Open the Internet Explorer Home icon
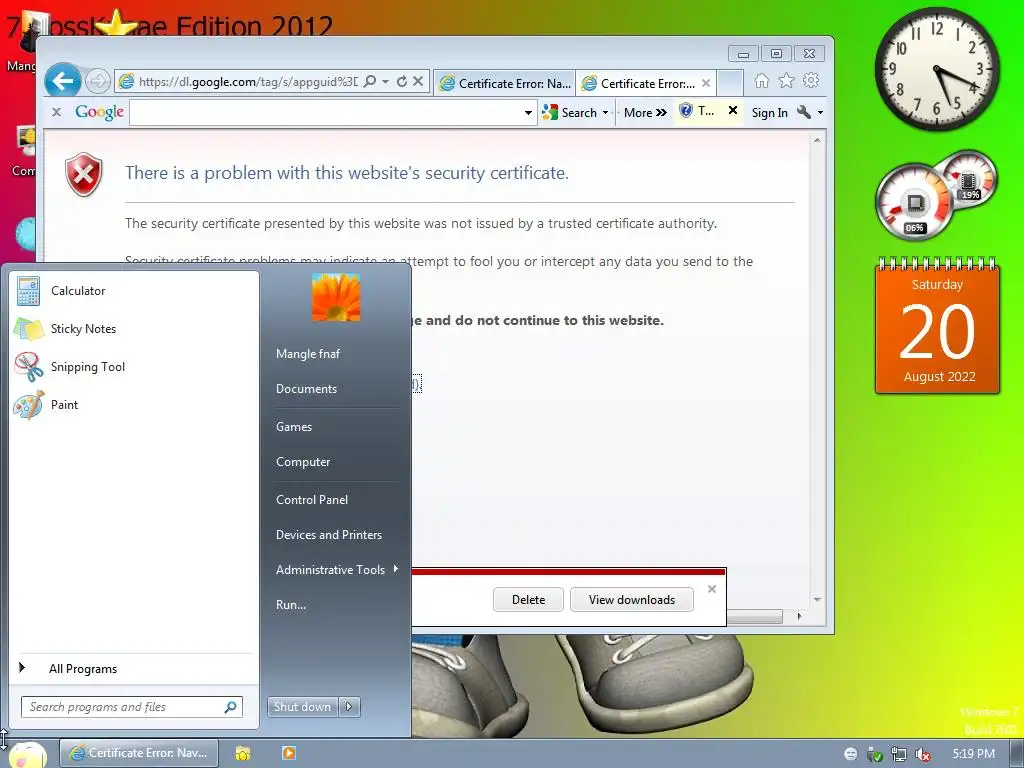Image resolution: width=1024 pixels, height=768 pixels. click(x=761, y=81)
